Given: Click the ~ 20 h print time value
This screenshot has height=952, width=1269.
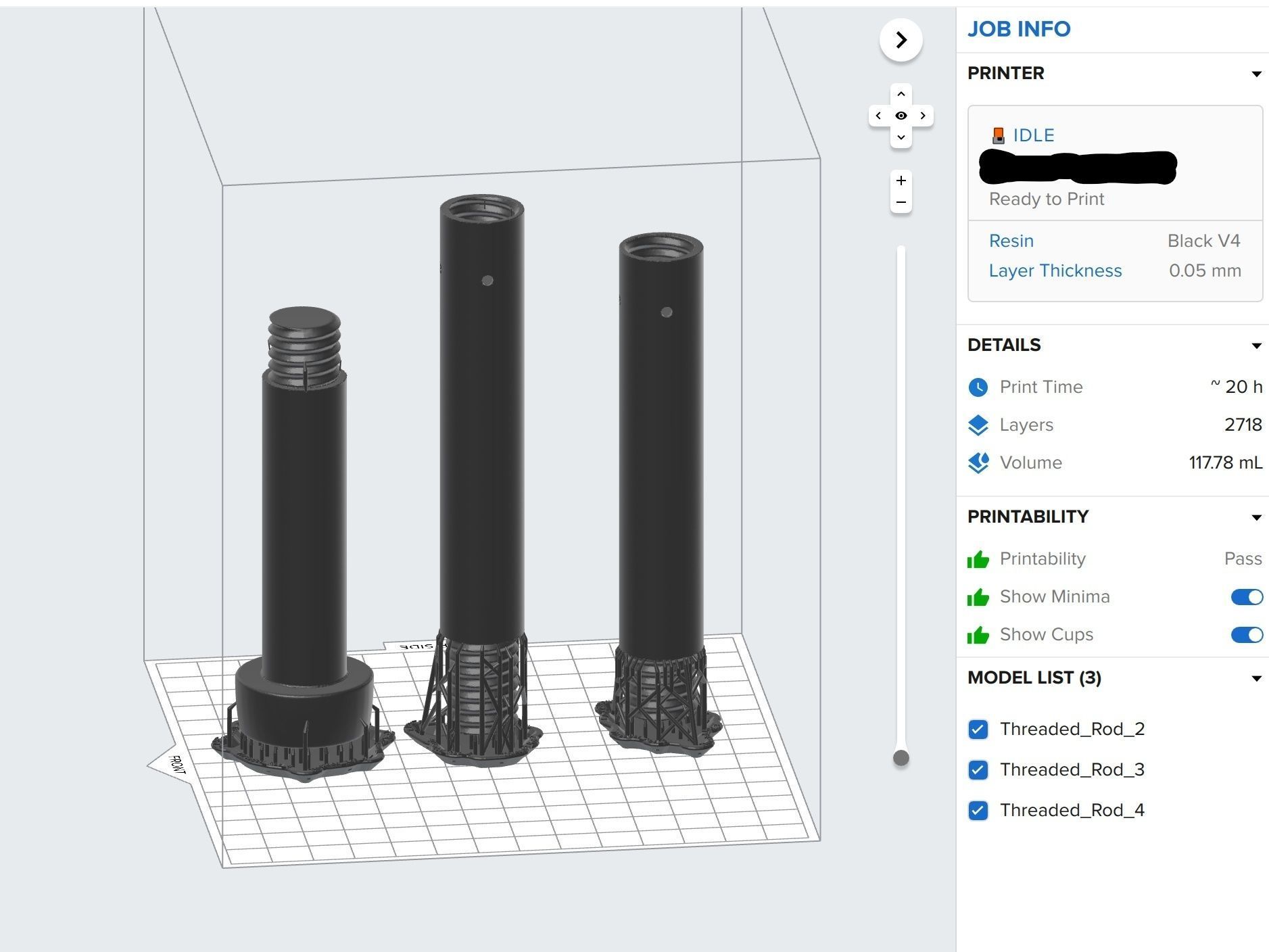Looking at the screenshot, I should [x=1236, y=387].
